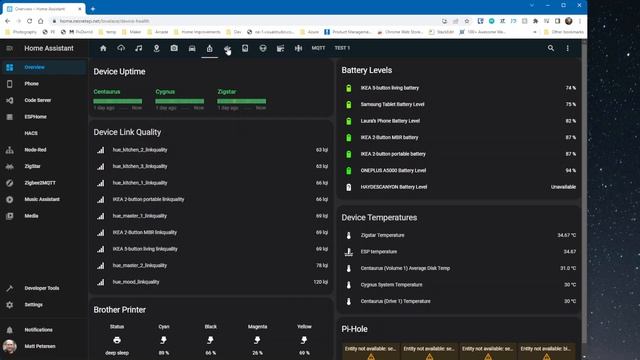The image size is (640, 360).
Task: Open hue_mood_linkquality entity row
Action: point(211,282)
